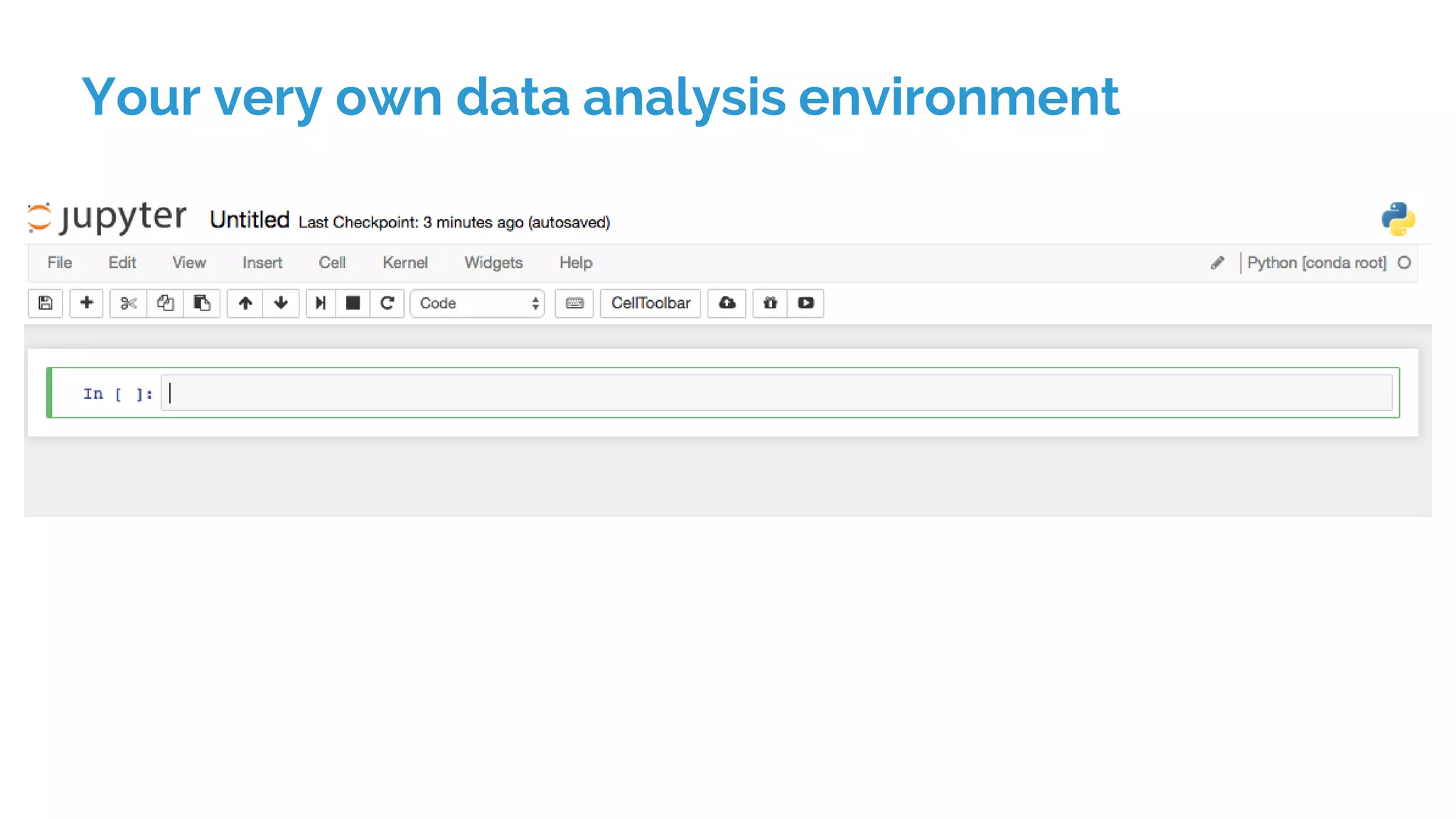
Task: Copy selected cells icon
Action: (x=165, y=304)
